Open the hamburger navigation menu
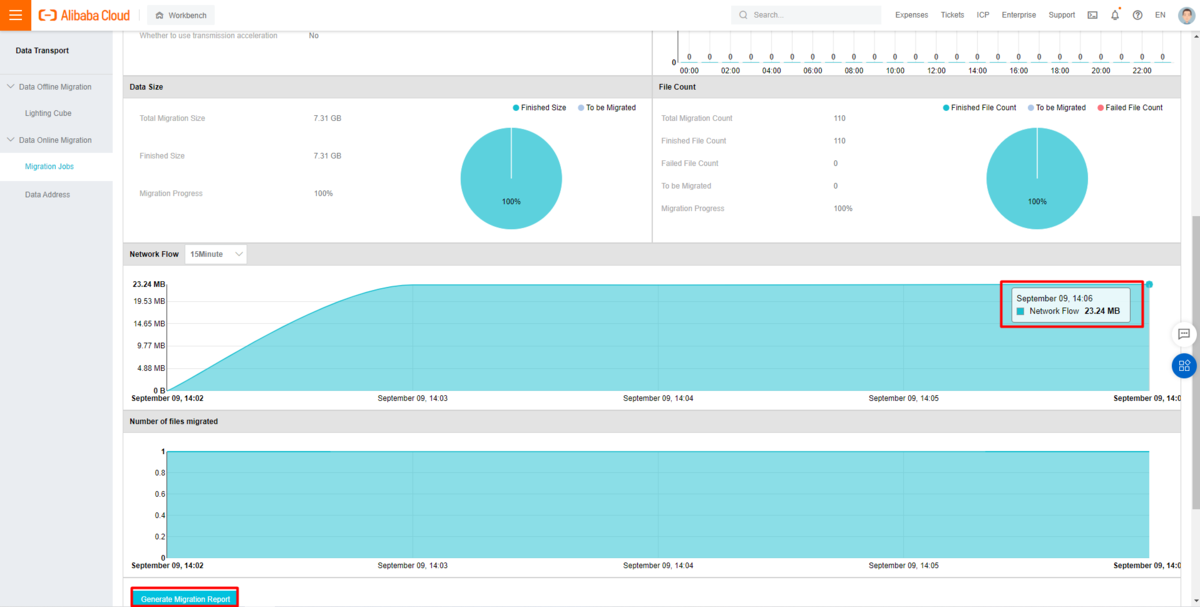This screenshot has width=1200, height=607. pyautogui.click(x=15, y=15)
